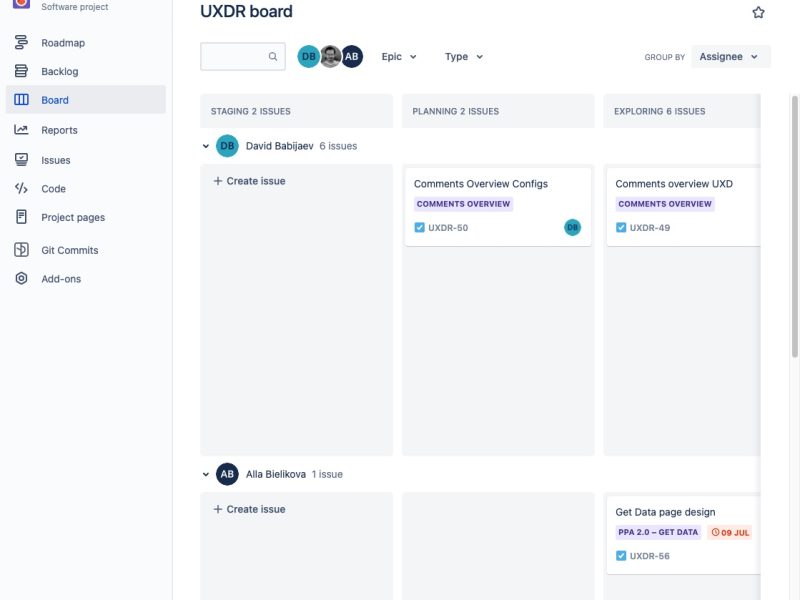Click the task checkbox icon for UXDR-50
Screen dimensions: 800x600
pos(420,228)
